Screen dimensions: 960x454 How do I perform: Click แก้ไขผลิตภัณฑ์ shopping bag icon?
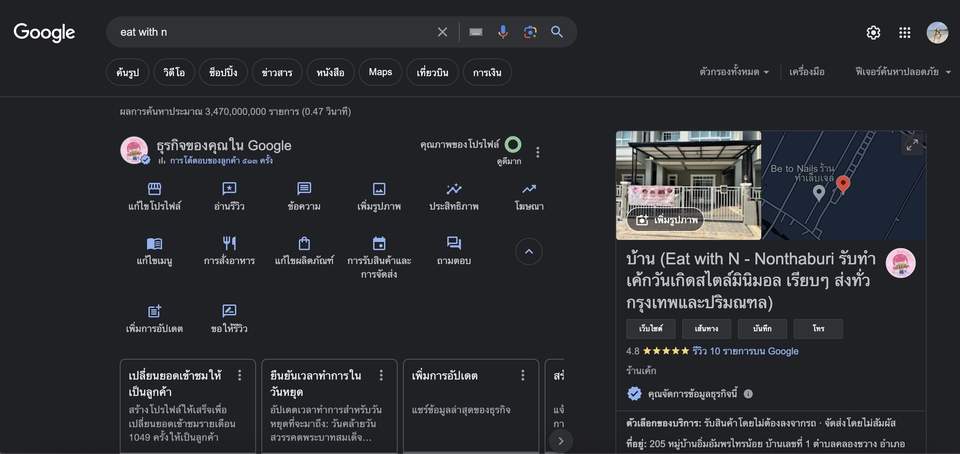coord(304,244)
